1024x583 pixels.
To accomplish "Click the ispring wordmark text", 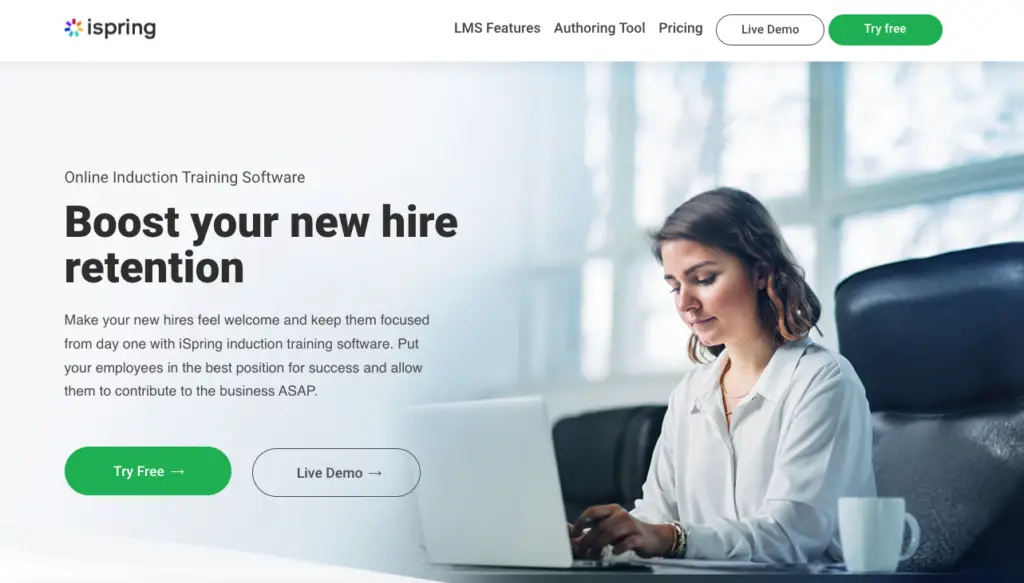I will tap(121, 29).
